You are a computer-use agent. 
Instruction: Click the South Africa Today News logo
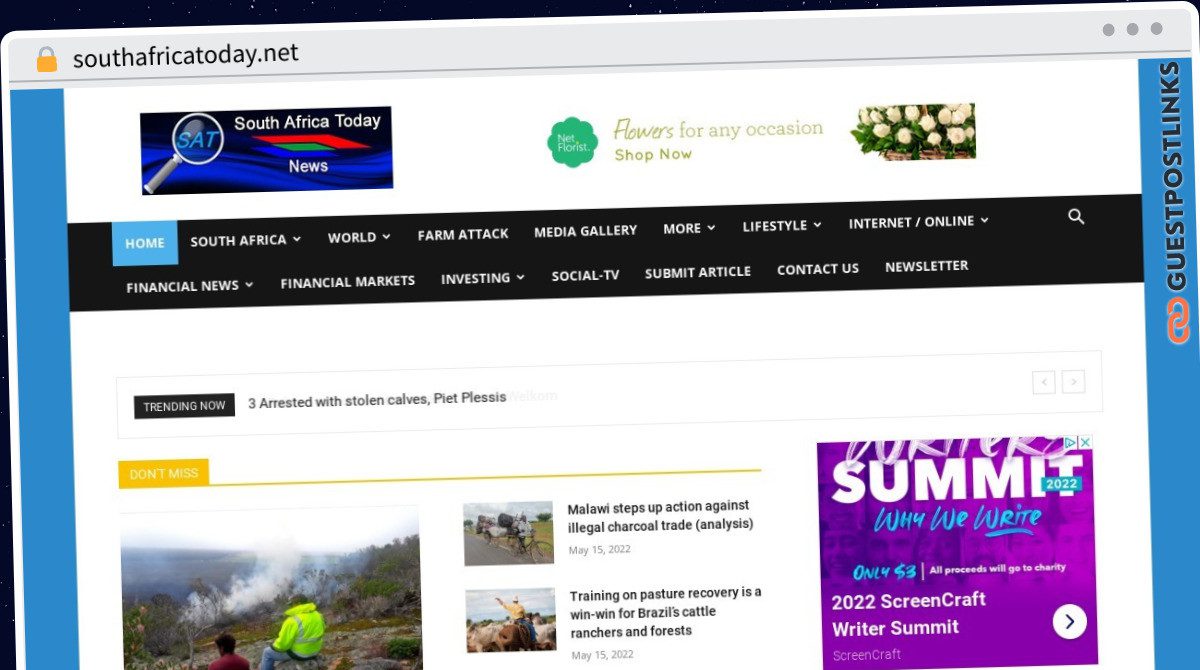click(x=266, y=150)
